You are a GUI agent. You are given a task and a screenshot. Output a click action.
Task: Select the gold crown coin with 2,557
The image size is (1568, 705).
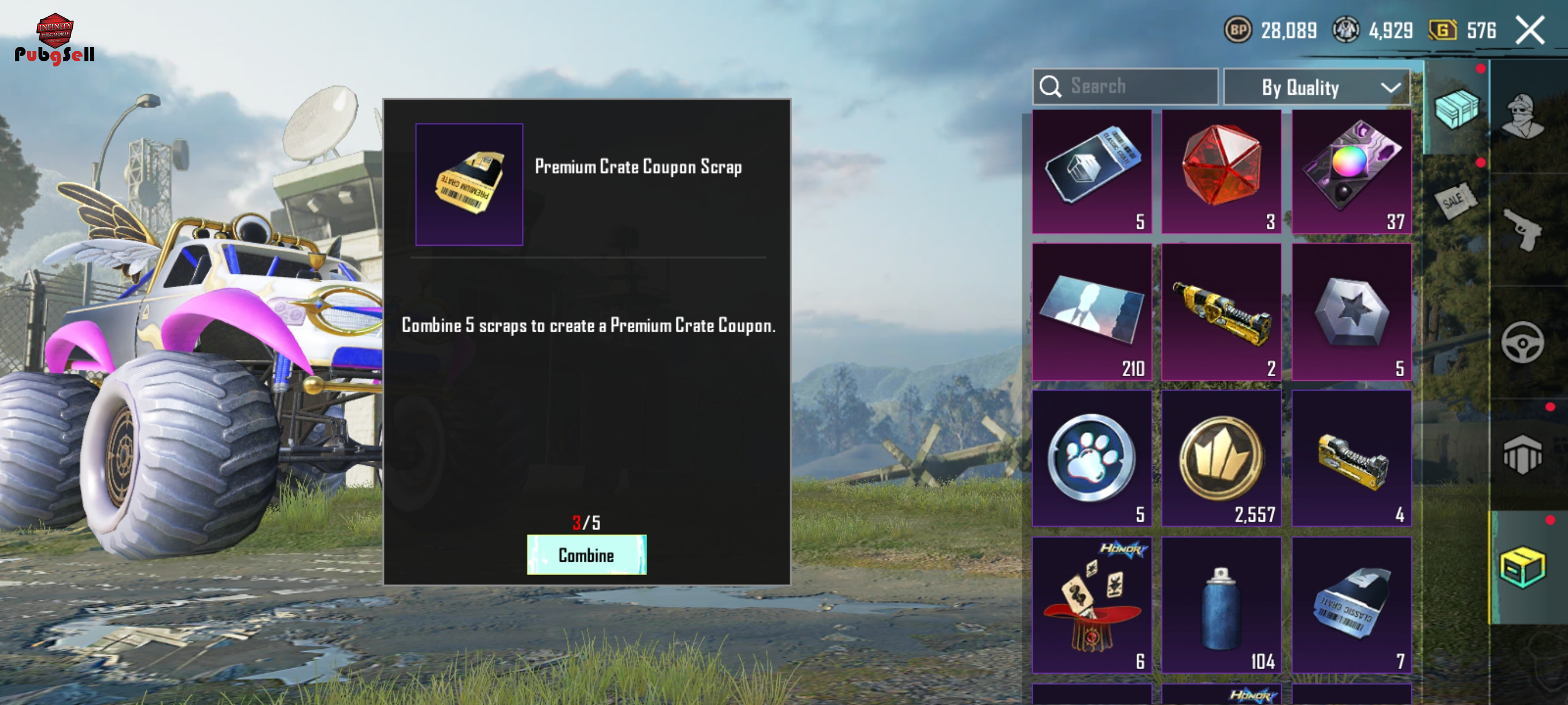[1221, 458]
